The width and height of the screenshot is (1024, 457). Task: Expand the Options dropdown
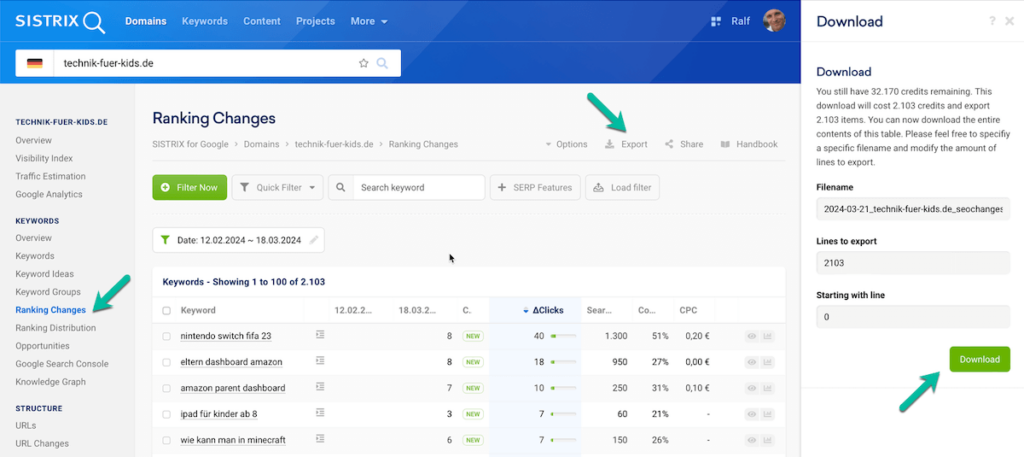click(566, 144)
